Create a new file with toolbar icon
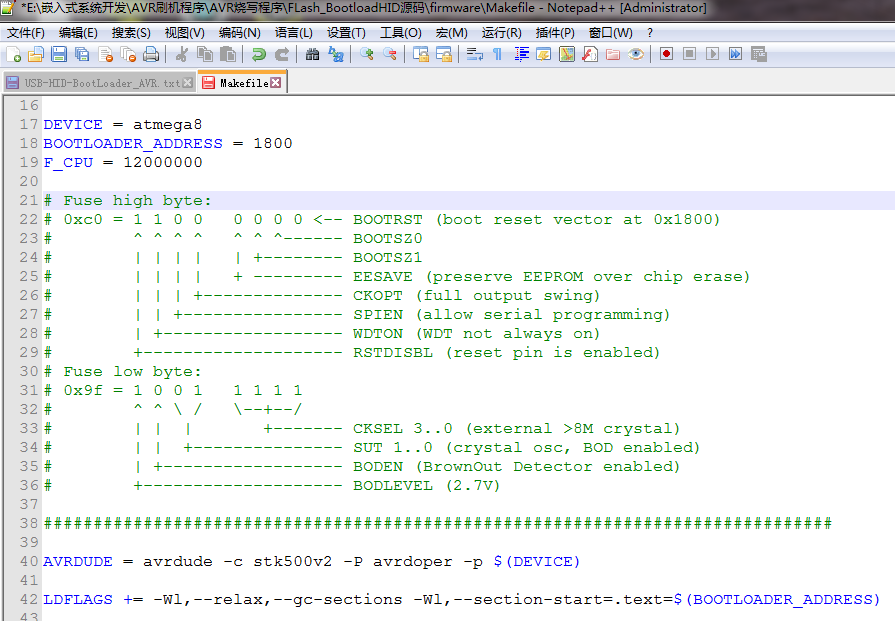The image size is (895, 621). point(13,54)
